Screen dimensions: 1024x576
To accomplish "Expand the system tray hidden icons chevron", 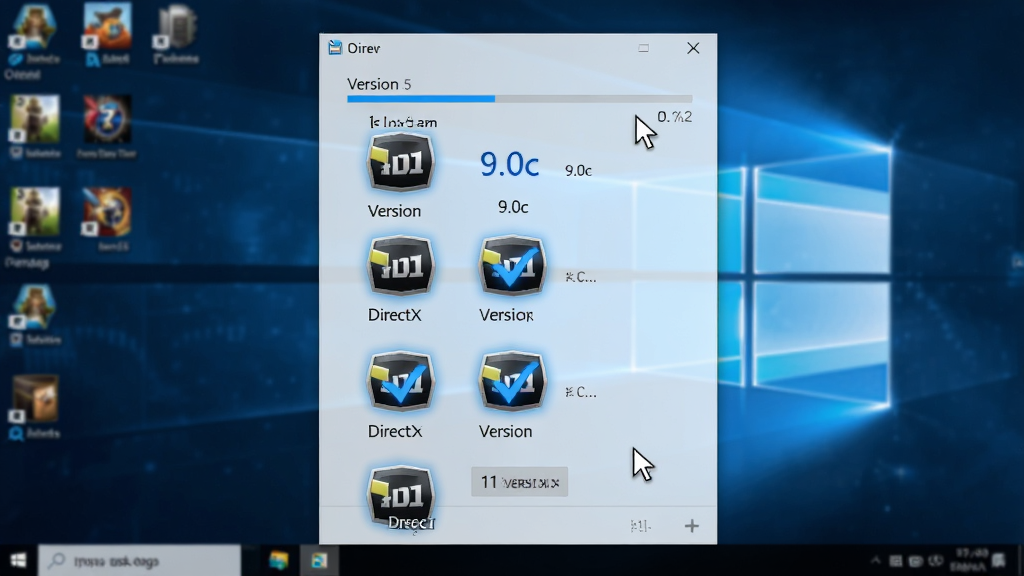I will click(x=876, y=560).
